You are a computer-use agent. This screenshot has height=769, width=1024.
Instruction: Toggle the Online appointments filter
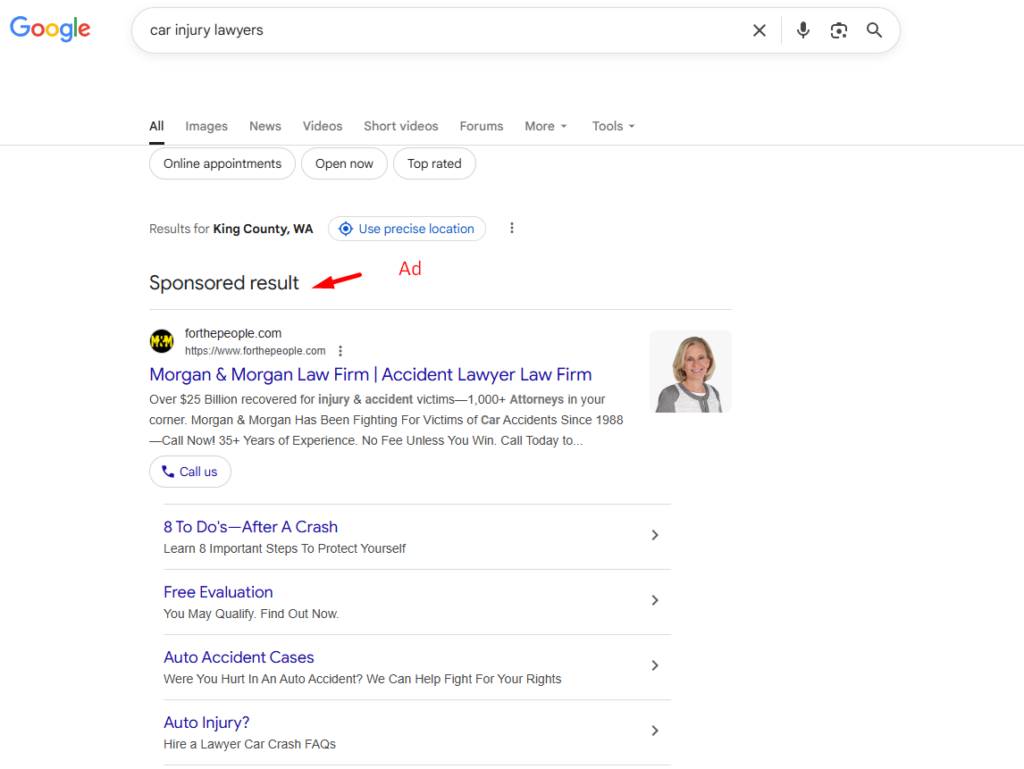pyautogui.click(x=221, y=163)
